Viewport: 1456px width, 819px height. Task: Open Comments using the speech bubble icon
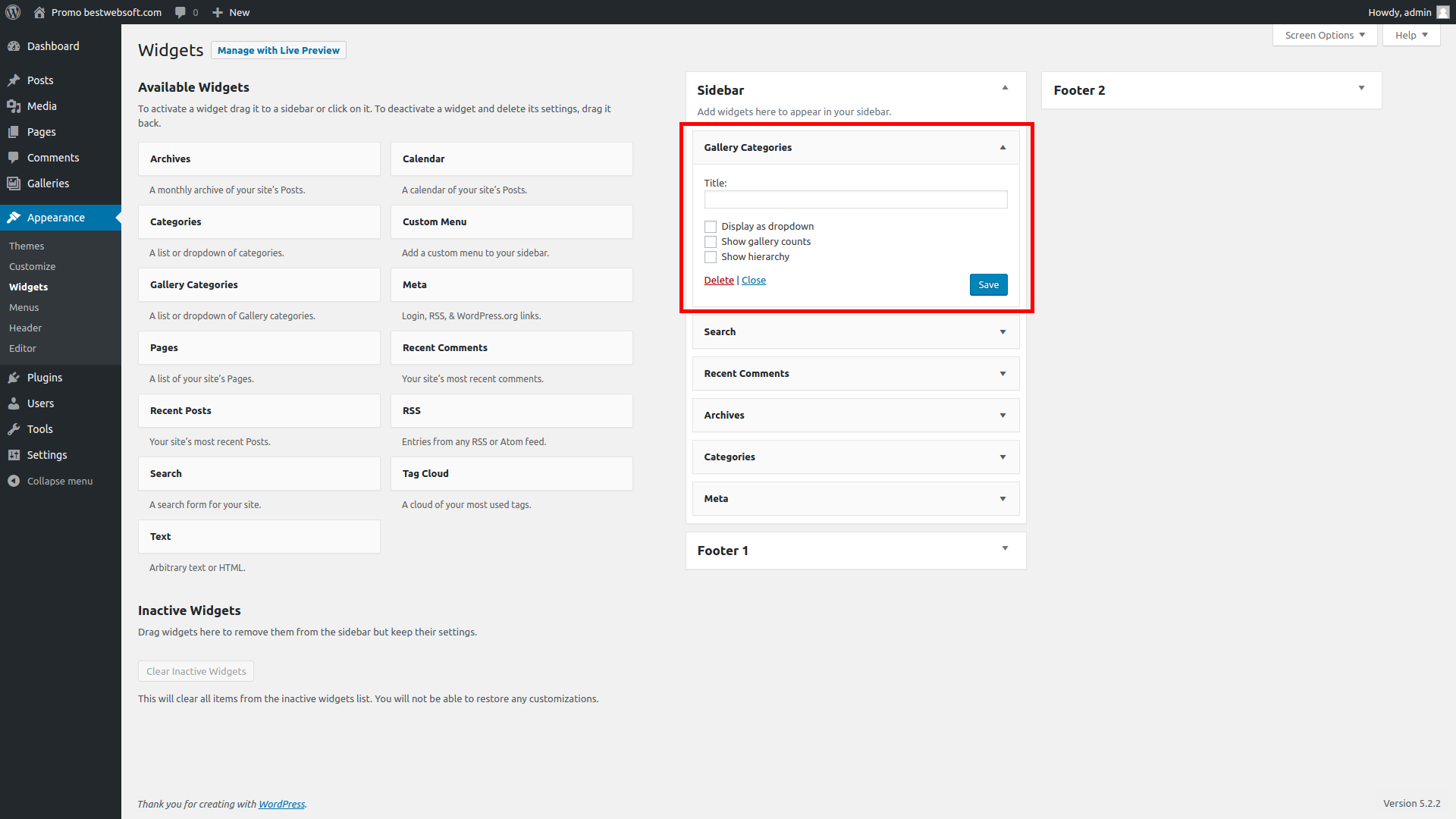(14, 158)
